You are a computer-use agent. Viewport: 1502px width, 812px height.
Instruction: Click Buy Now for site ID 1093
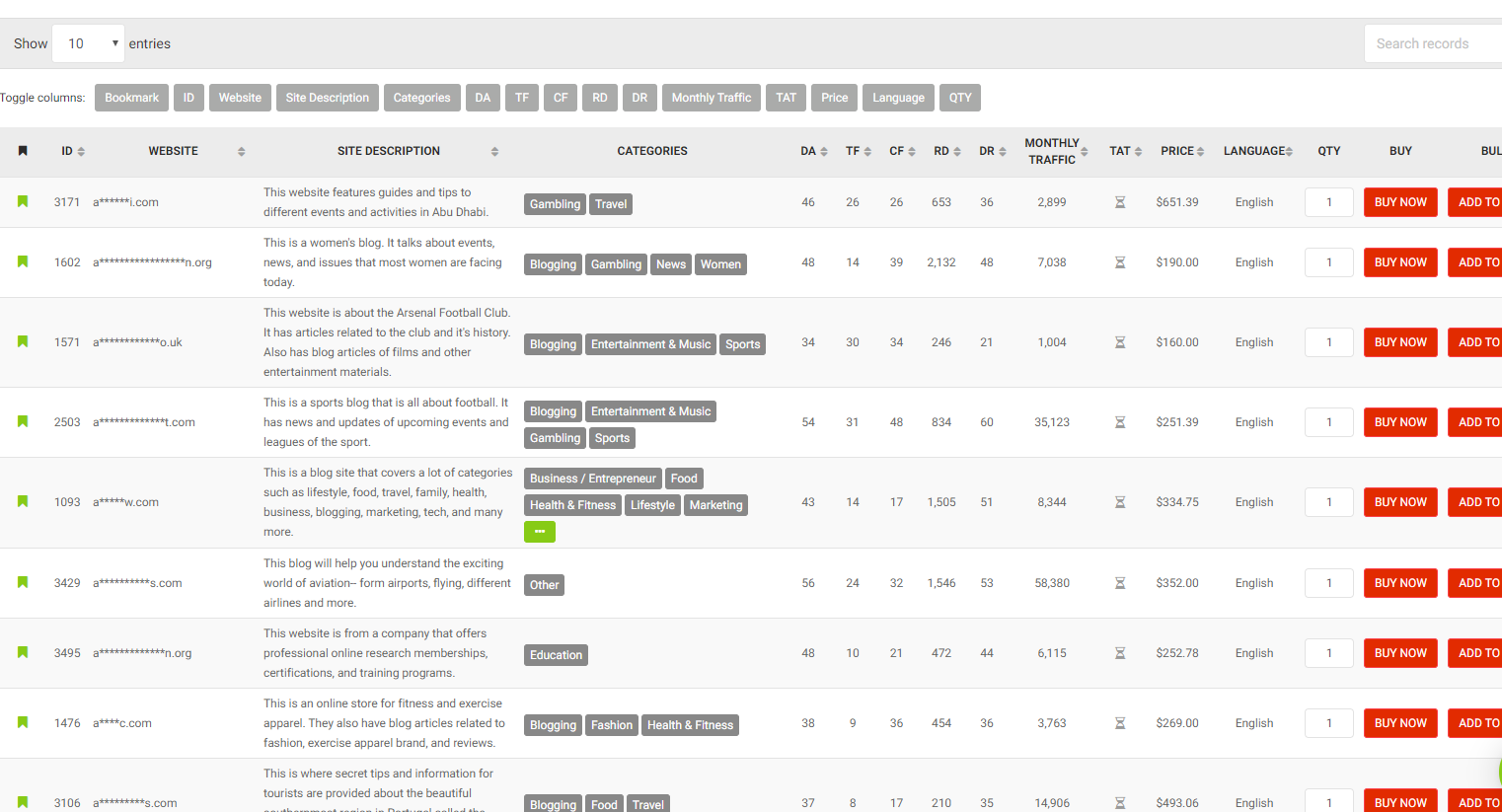(x=1400, y=502)
